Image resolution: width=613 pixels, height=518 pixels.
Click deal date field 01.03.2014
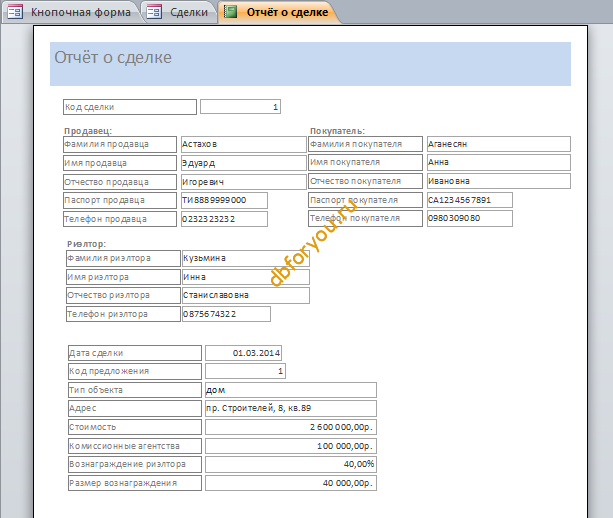coord(243,353)
